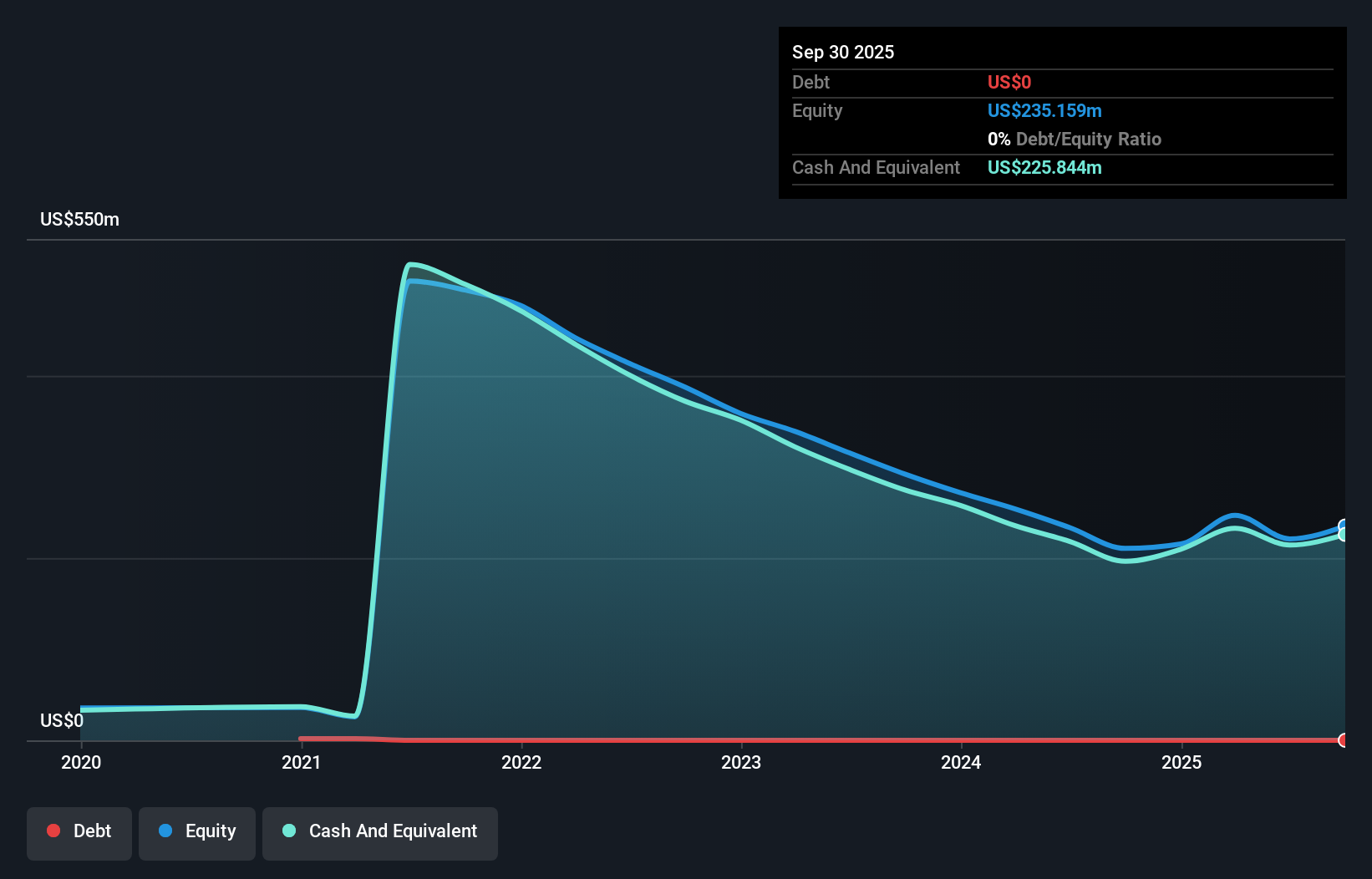Expand the Sep 30 2025 tooltip panel
This screenshot has width=1372, height=879.
(843, 52)
